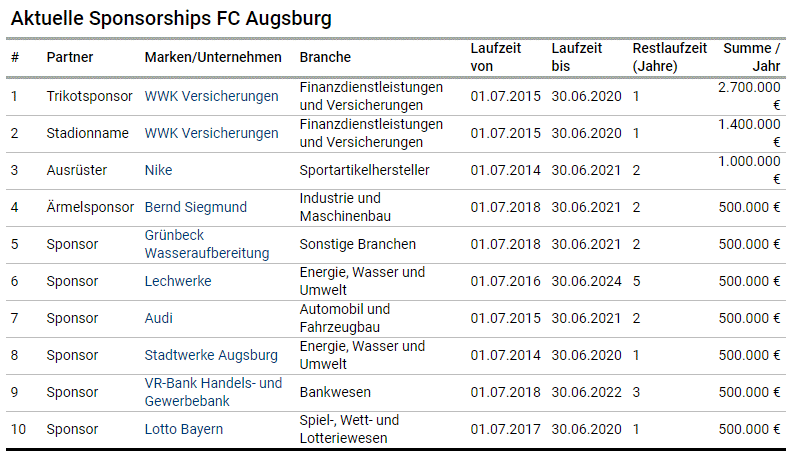
Task: Open Grünbeck Wasseraufbereitung link
Action: tap(207, 244)
